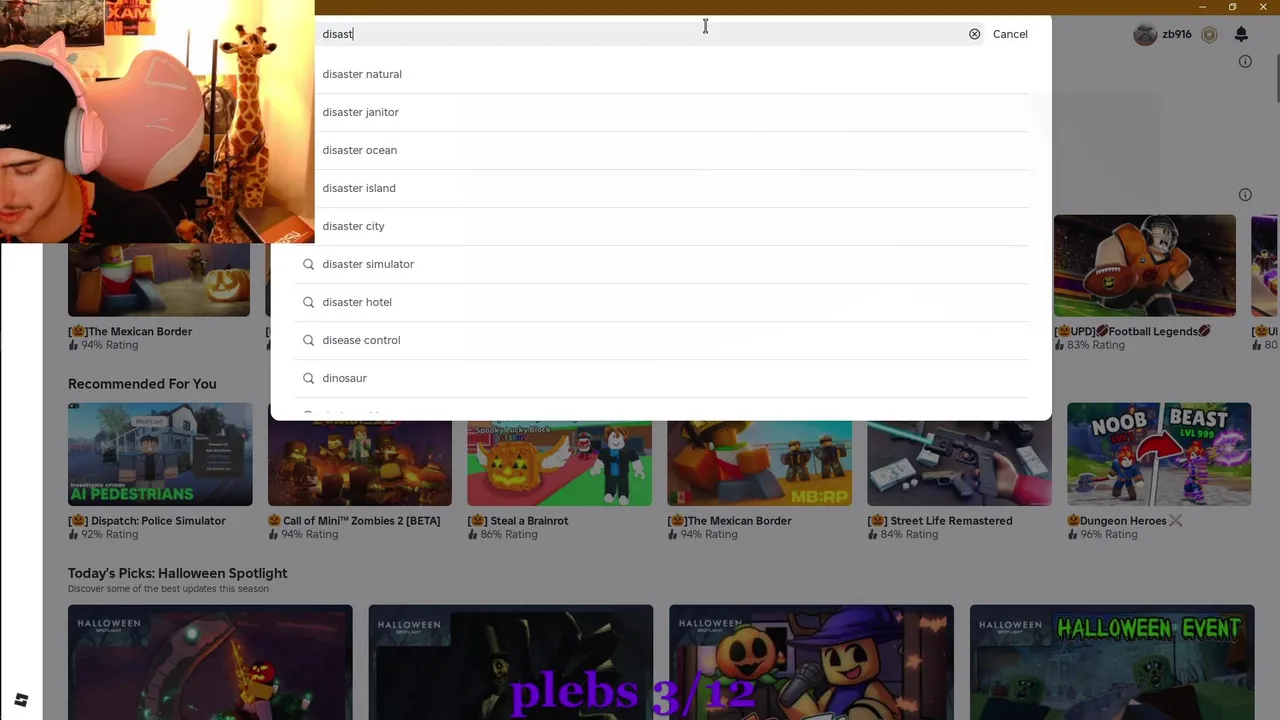The height and width of the screenshot is (720, 1280).
Task: Select 'disaster janitor' suggestion
Action: click(x=661, y=112)
